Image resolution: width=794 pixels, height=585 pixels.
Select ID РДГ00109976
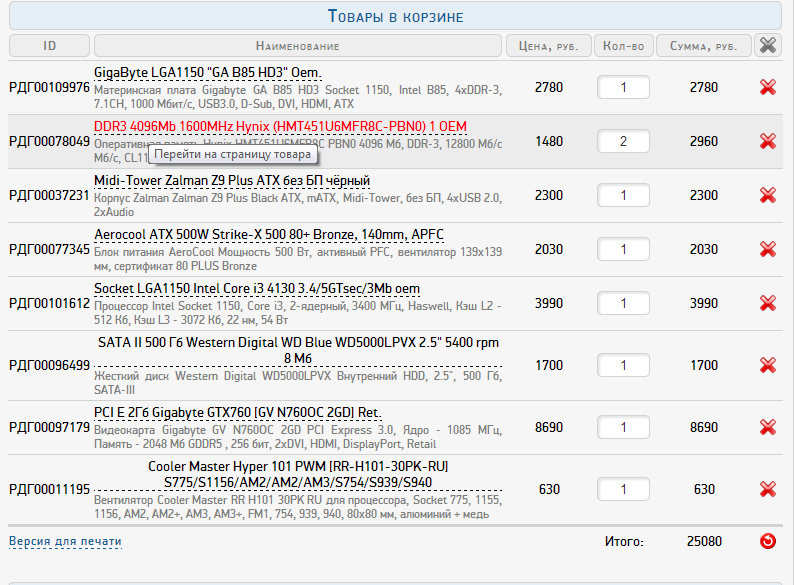pos(49,87)
